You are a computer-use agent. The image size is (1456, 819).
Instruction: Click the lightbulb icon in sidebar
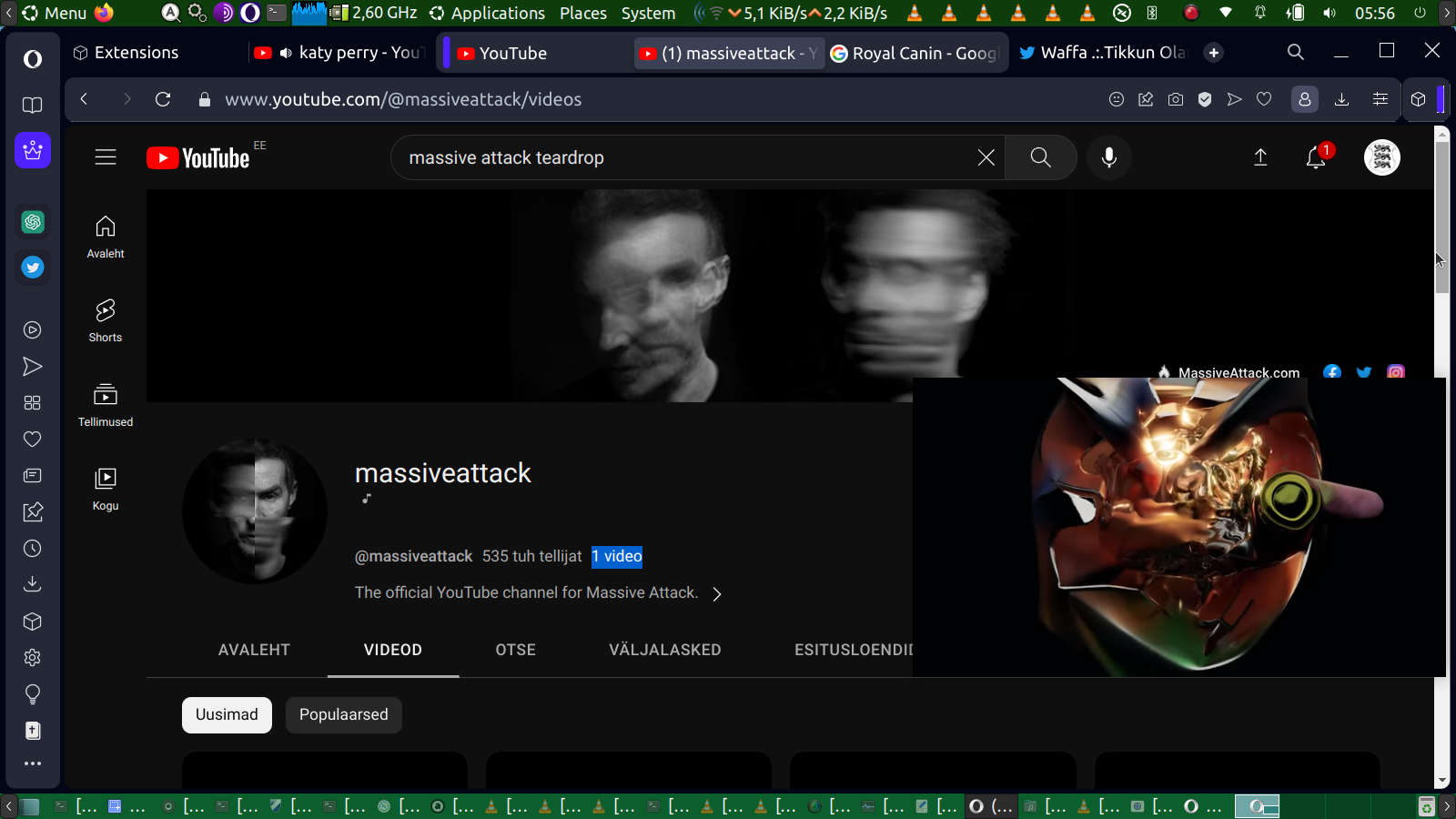(x=33, y=694)
